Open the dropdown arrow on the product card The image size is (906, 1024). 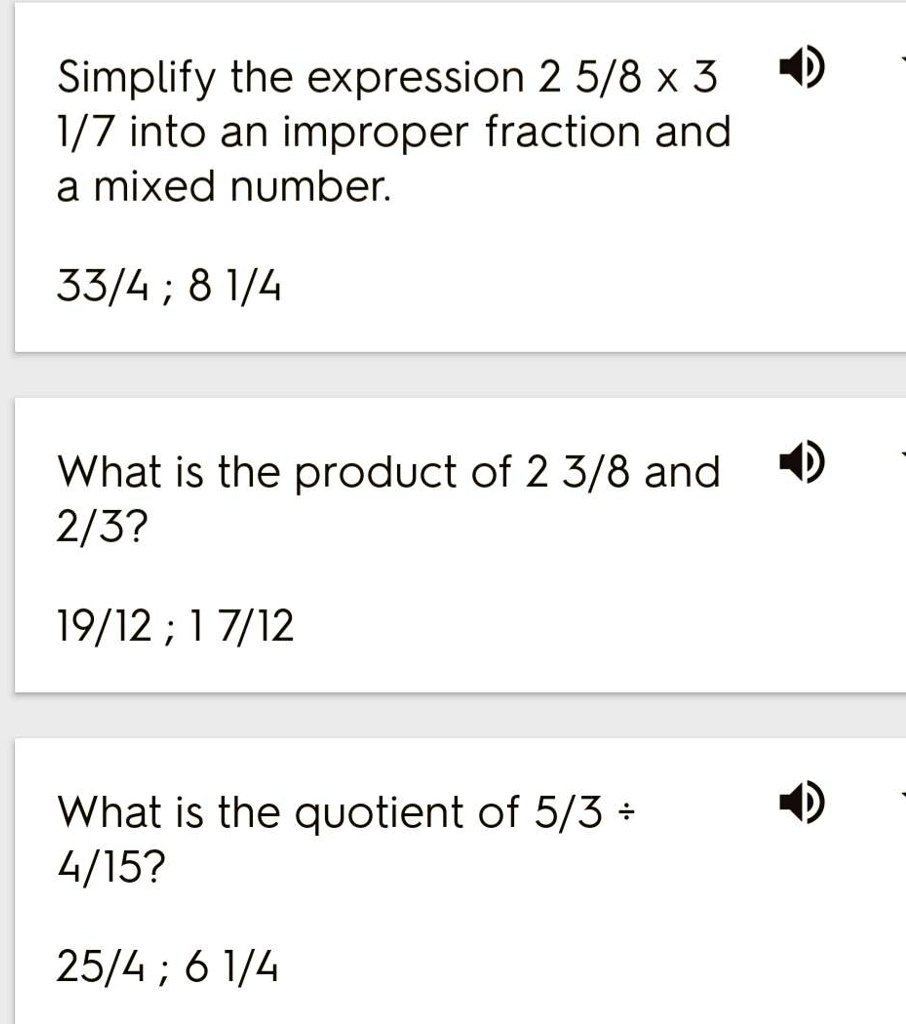903,453
